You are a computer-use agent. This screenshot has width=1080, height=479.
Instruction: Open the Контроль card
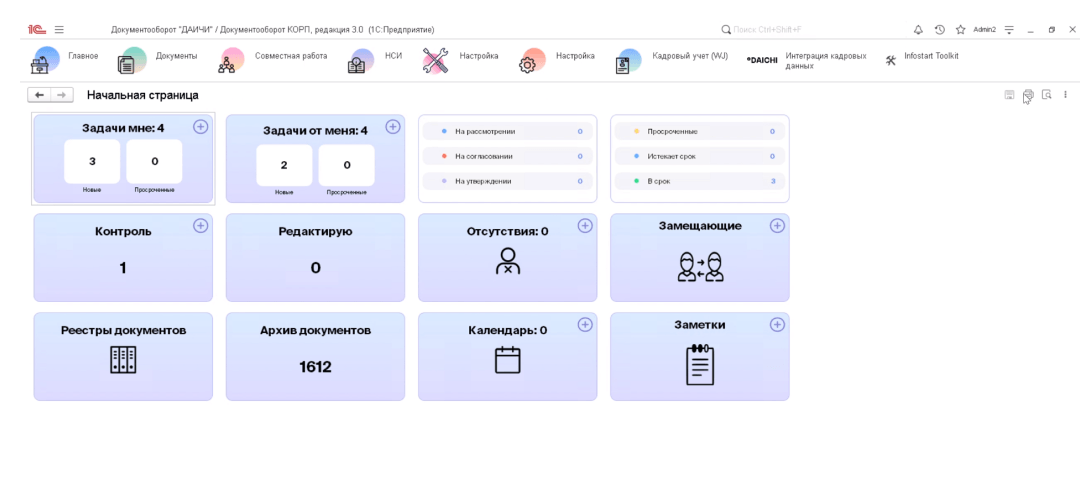click(x=123, y=258)
